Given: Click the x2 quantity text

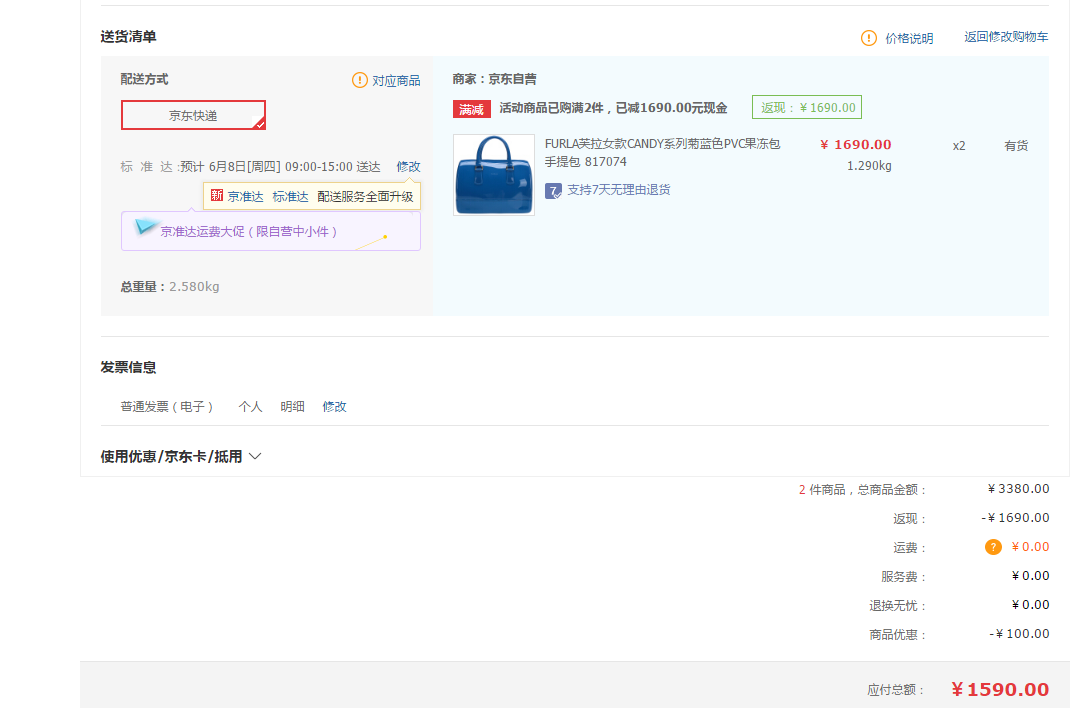Looking at the screenshot, I should (959, 146).
